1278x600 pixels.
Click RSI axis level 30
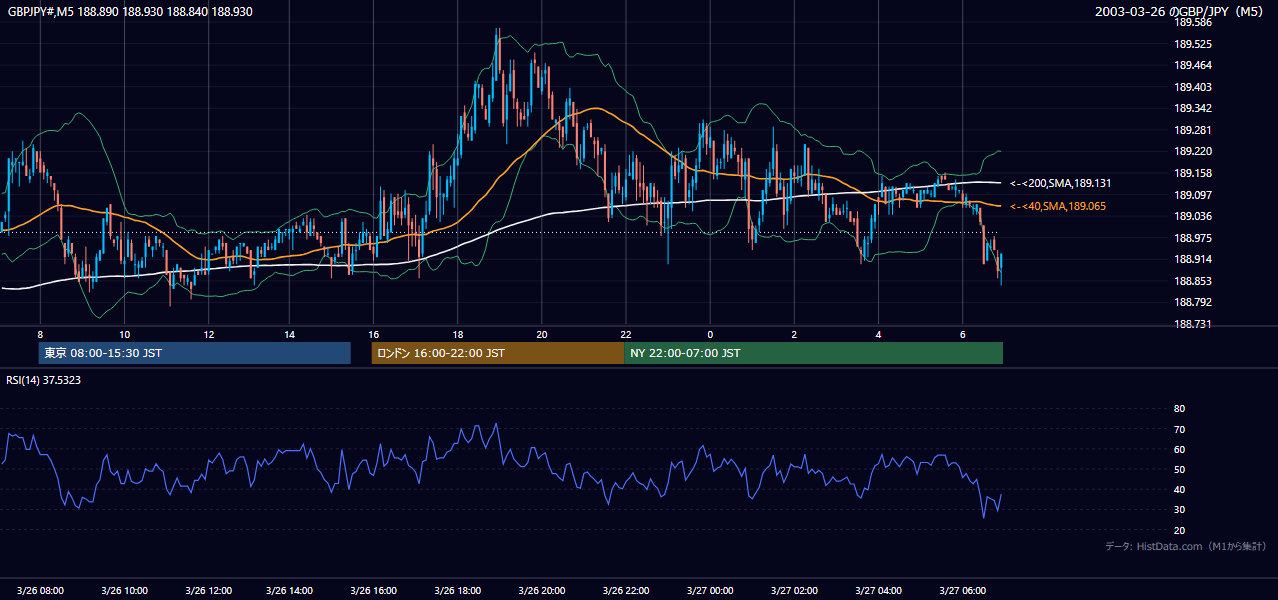(x=1179, y=510)
